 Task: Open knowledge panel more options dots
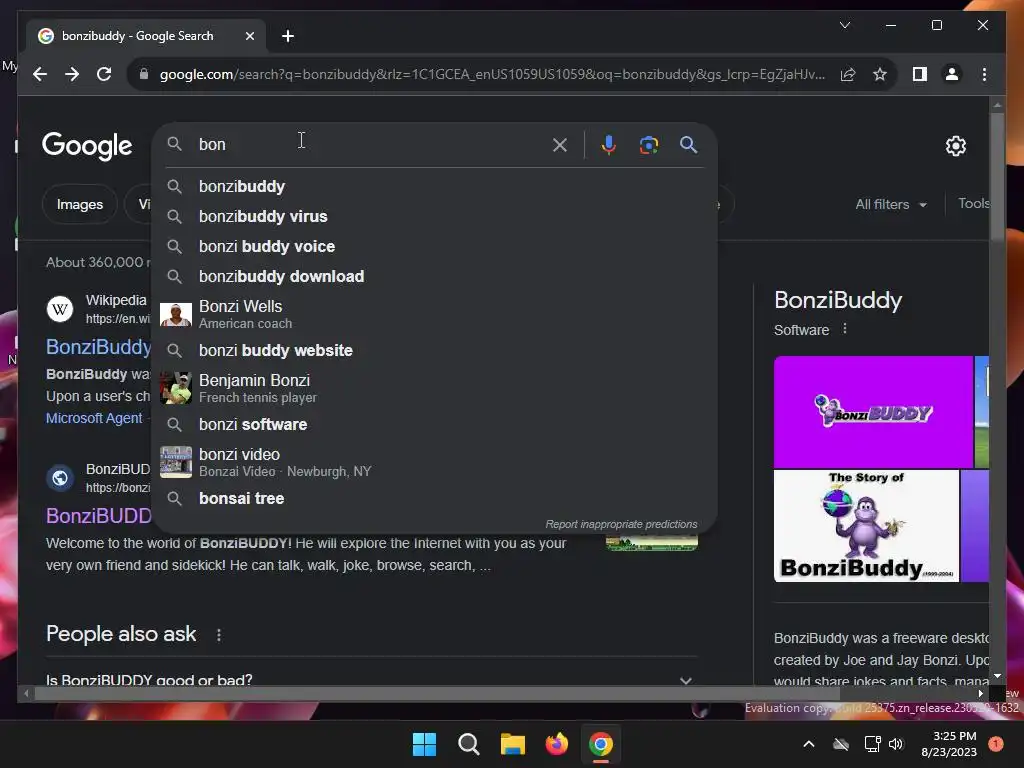[844, 329]
